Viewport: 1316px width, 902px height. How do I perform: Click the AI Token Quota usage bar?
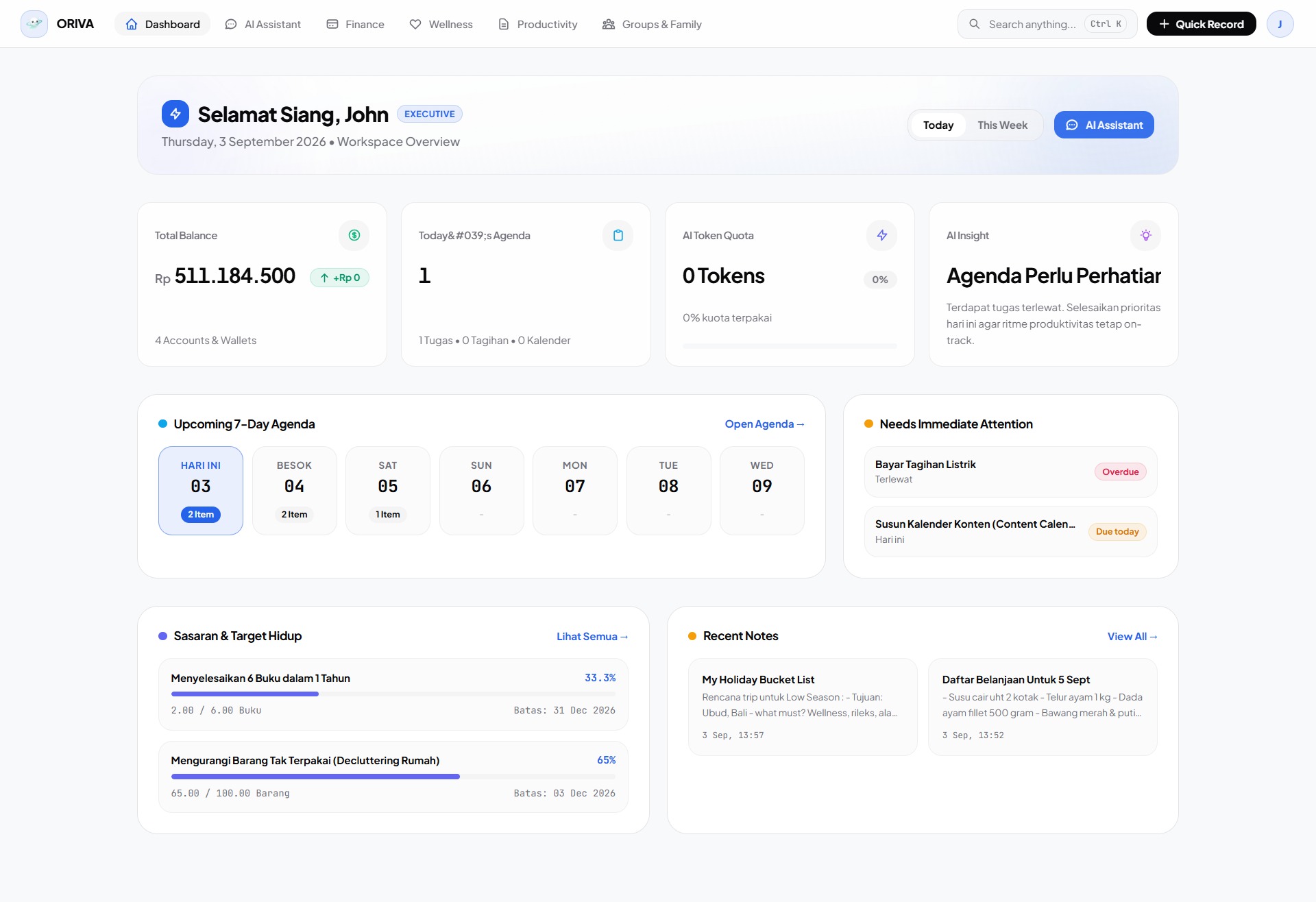790,346
